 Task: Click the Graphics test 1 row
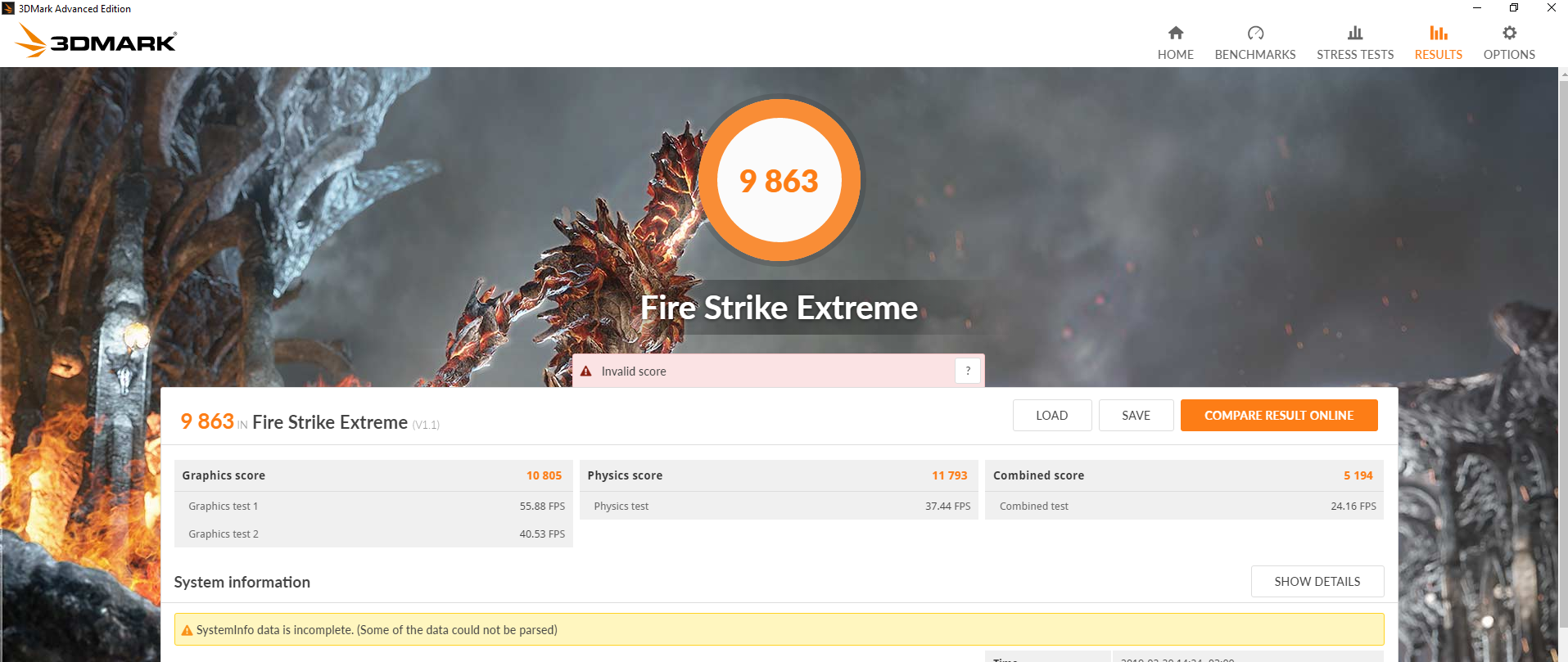(x=373, y=506)
